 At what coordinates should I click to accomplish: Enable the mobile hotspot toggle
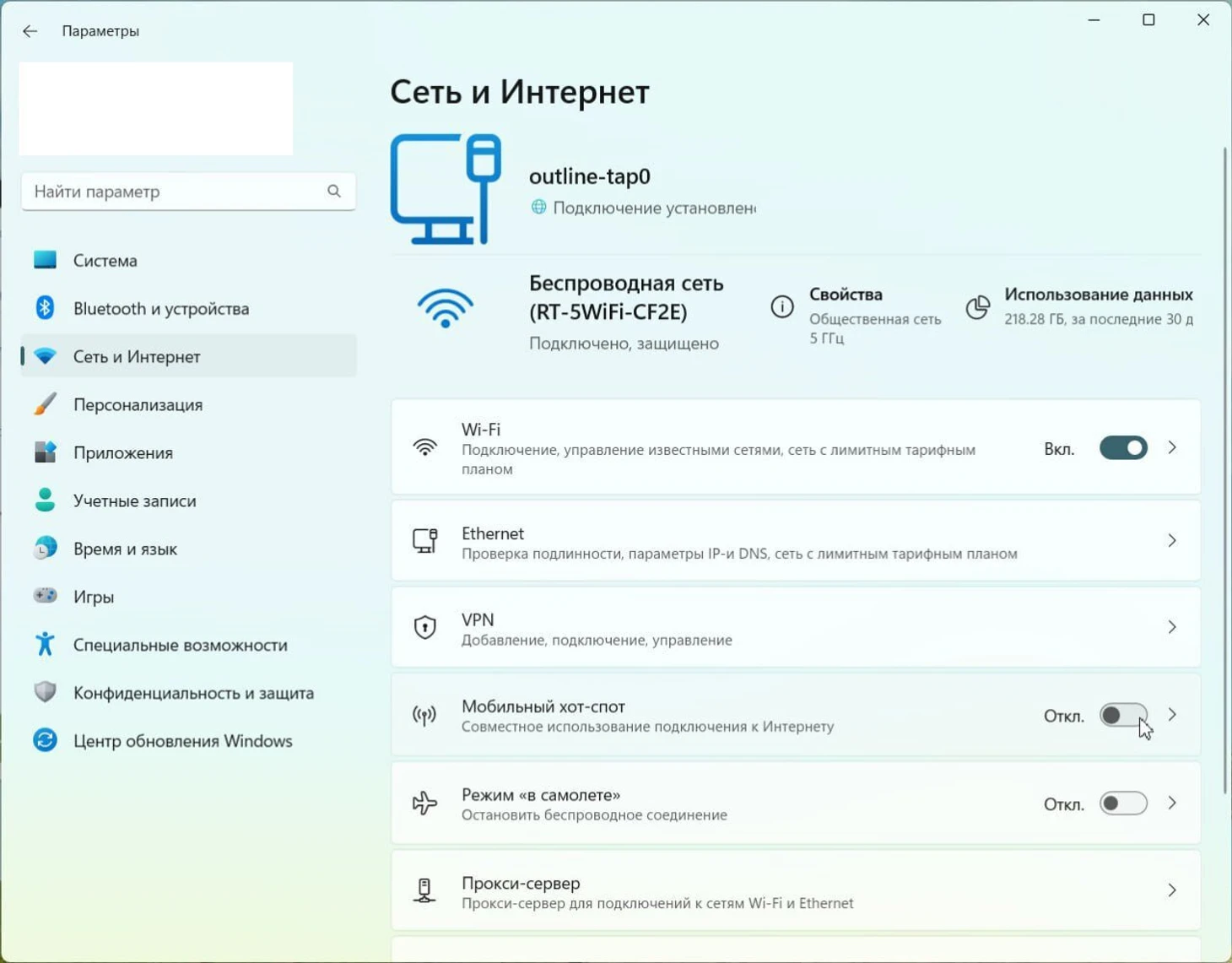click(x=1122, y=715)
